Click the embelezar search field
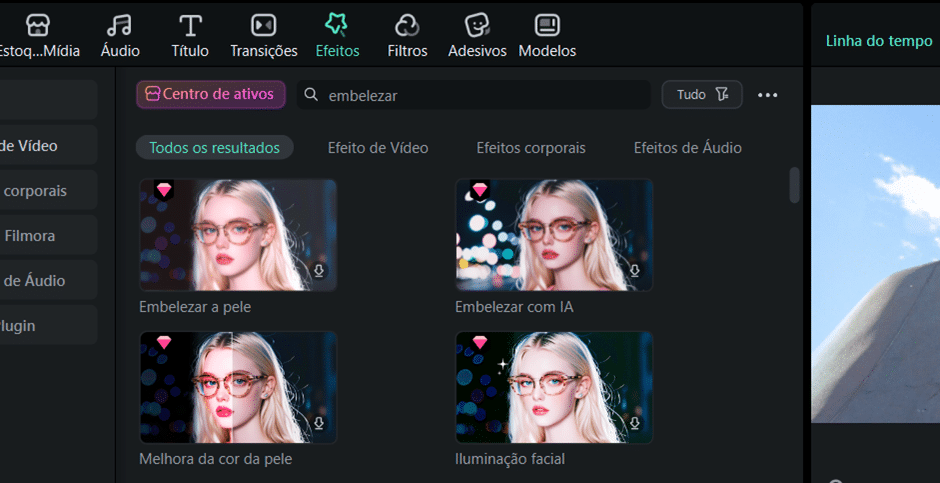Viewport: 940px width, 483px height. click(480, 95)
